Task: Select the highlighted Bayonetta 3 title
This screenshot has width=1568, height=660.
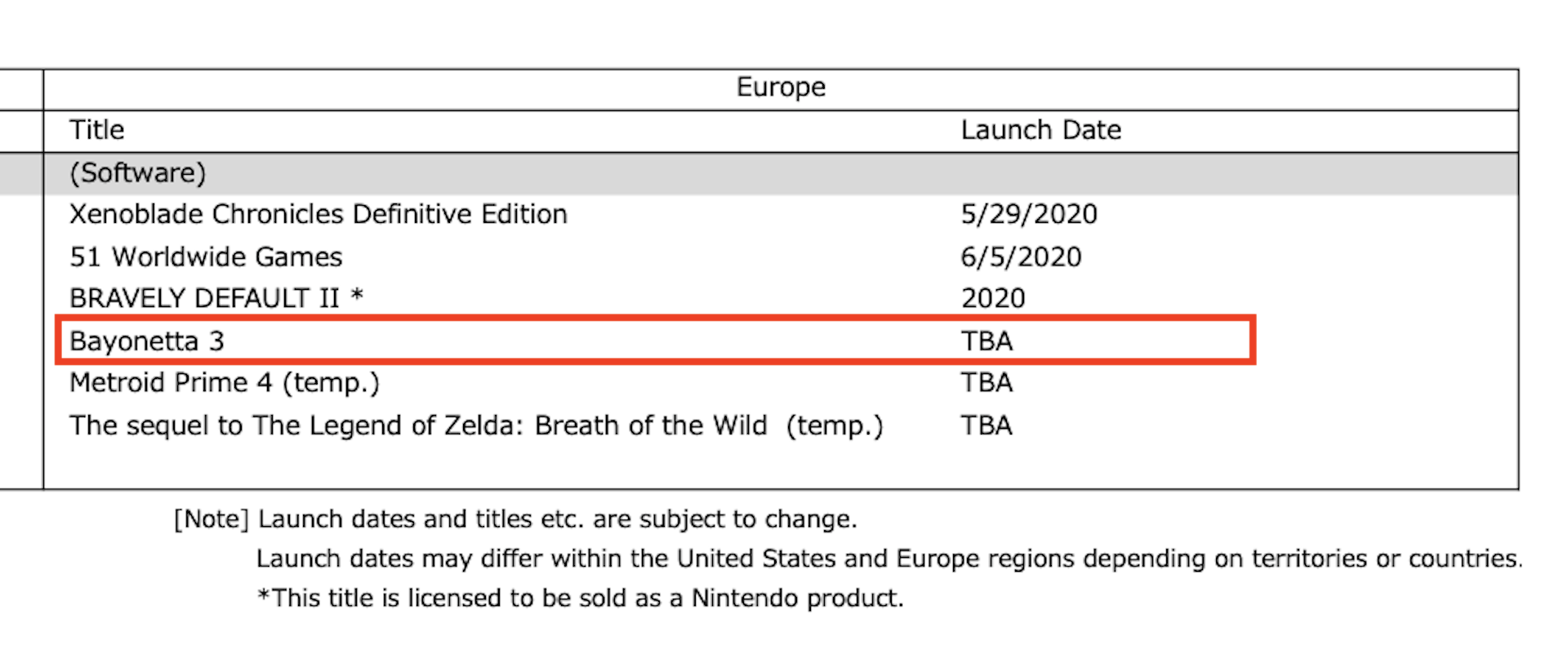Action: click(x=147, y=341)
